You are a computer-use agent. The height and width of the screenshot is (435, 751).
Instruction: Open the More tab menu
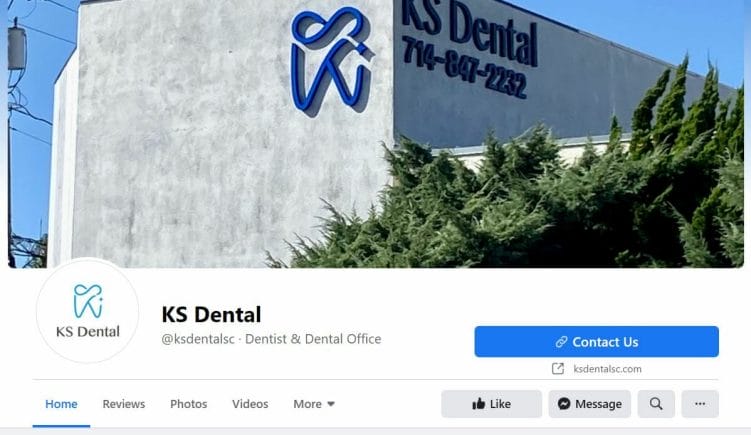click(314, 404)
